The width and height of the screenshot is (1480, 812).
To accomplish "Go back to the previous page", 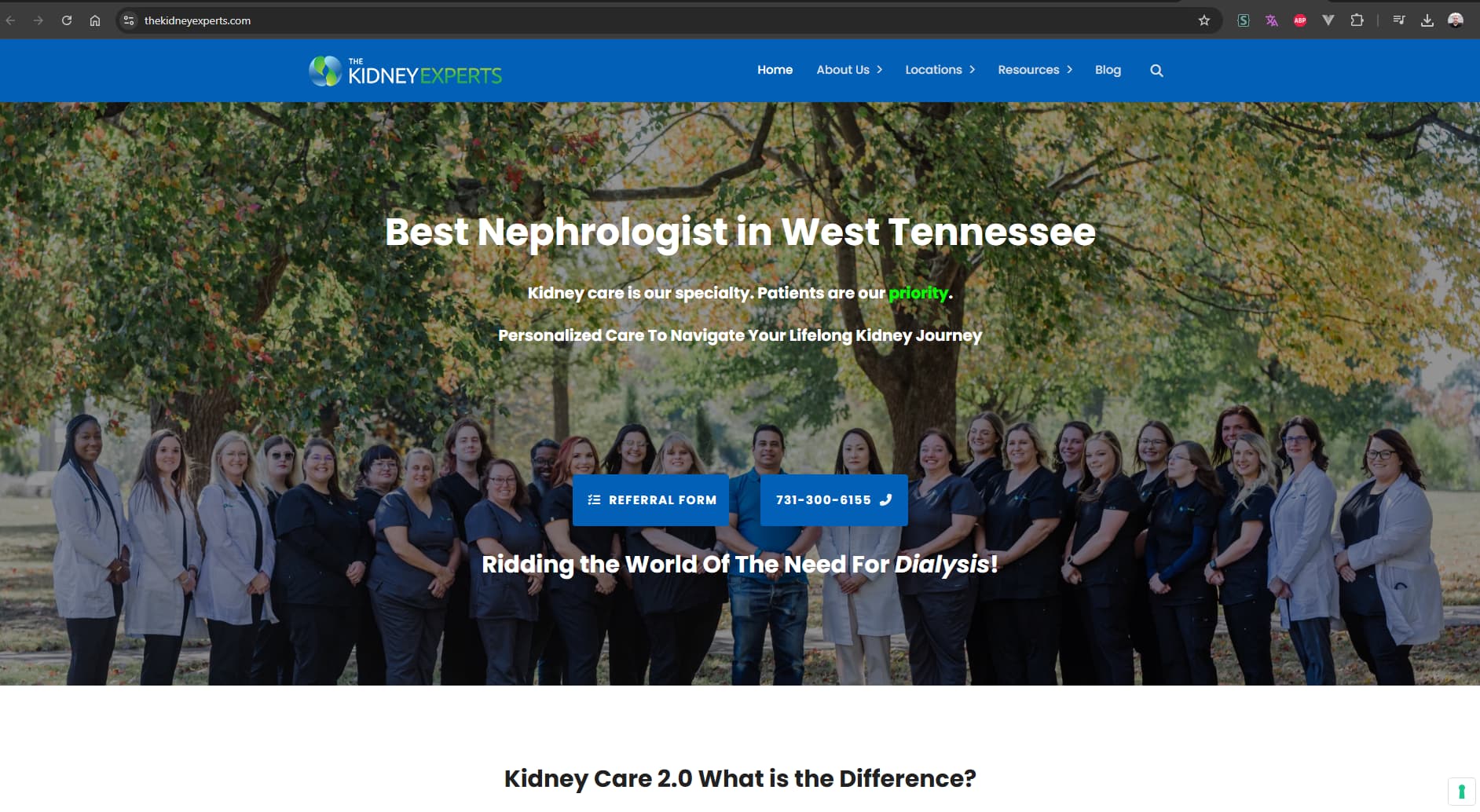I will click(10, 20).
